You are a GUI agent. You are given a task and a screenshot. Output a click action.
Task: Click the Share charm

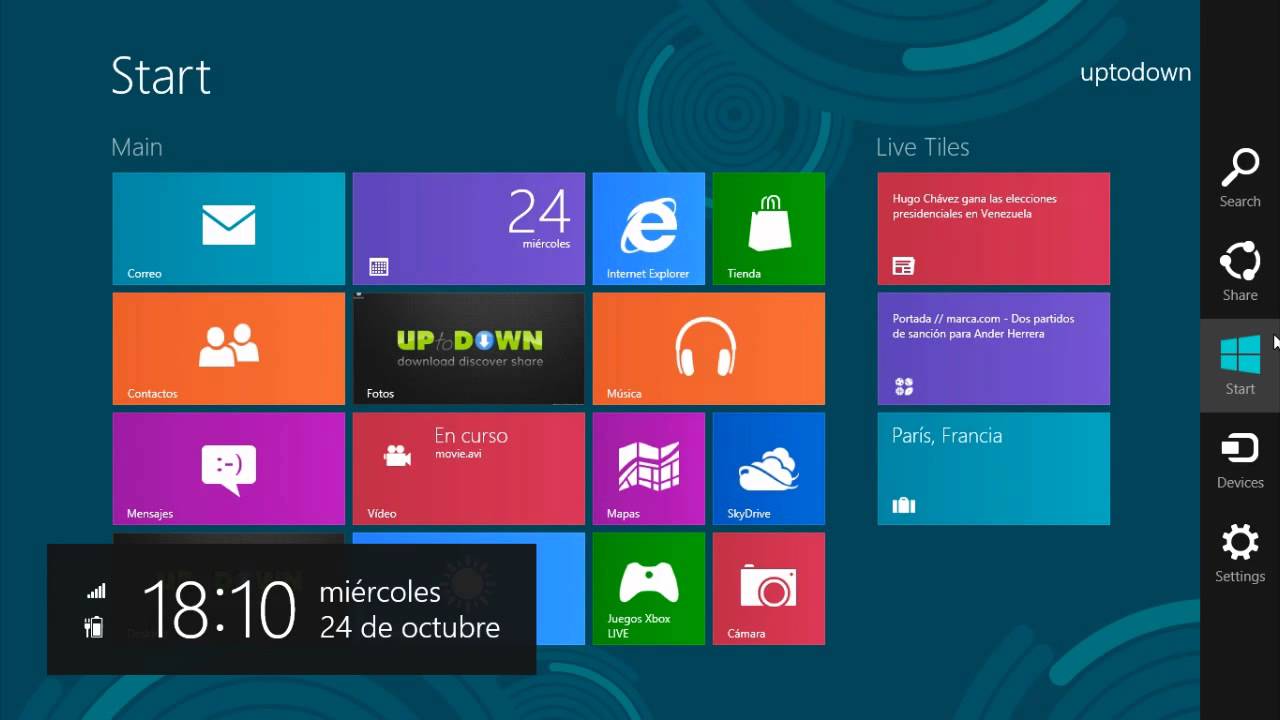tap(1240, 272)
